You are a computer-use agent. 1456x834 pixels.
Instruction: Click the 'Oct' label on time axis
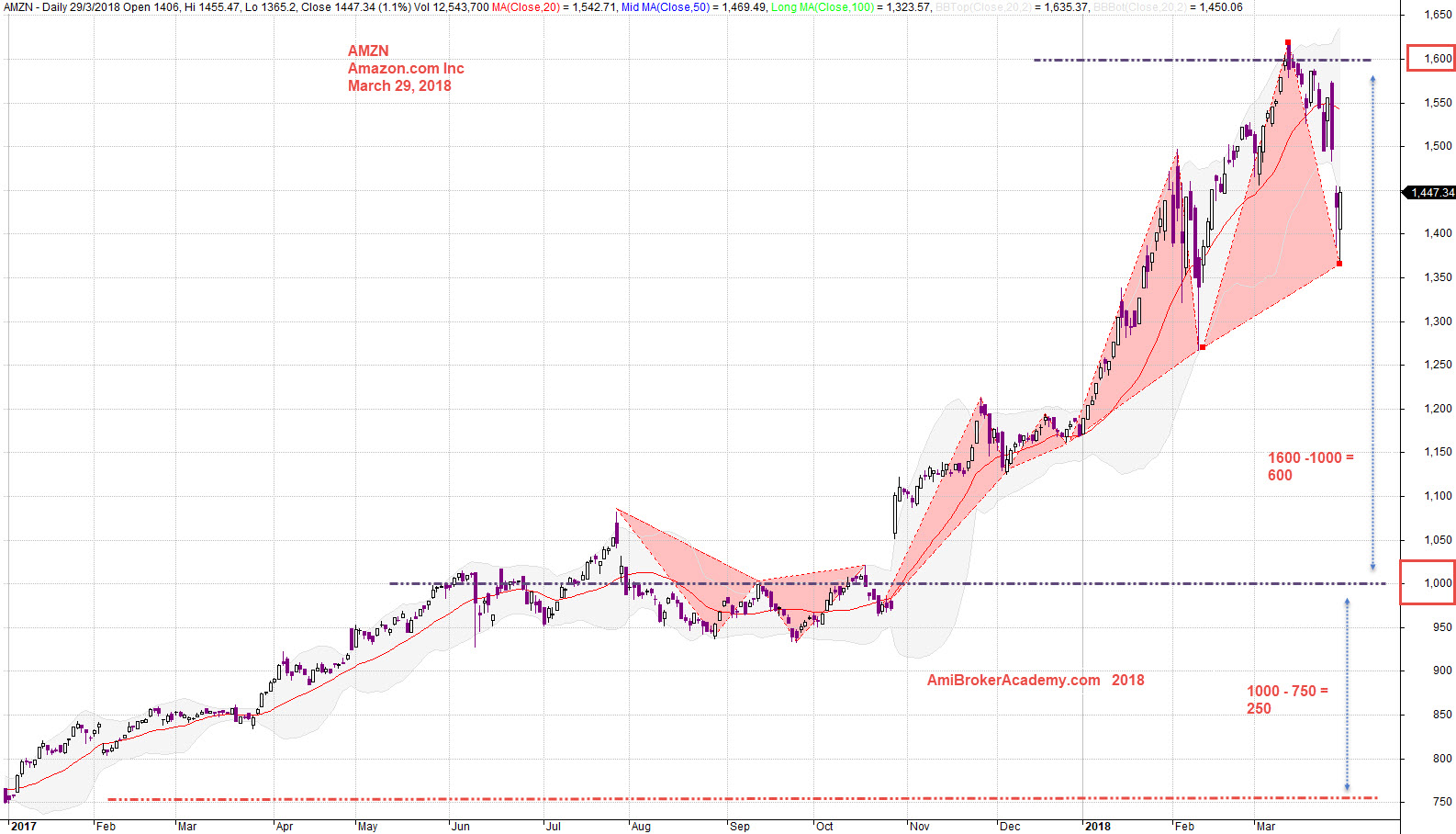(x=824, y=827)
